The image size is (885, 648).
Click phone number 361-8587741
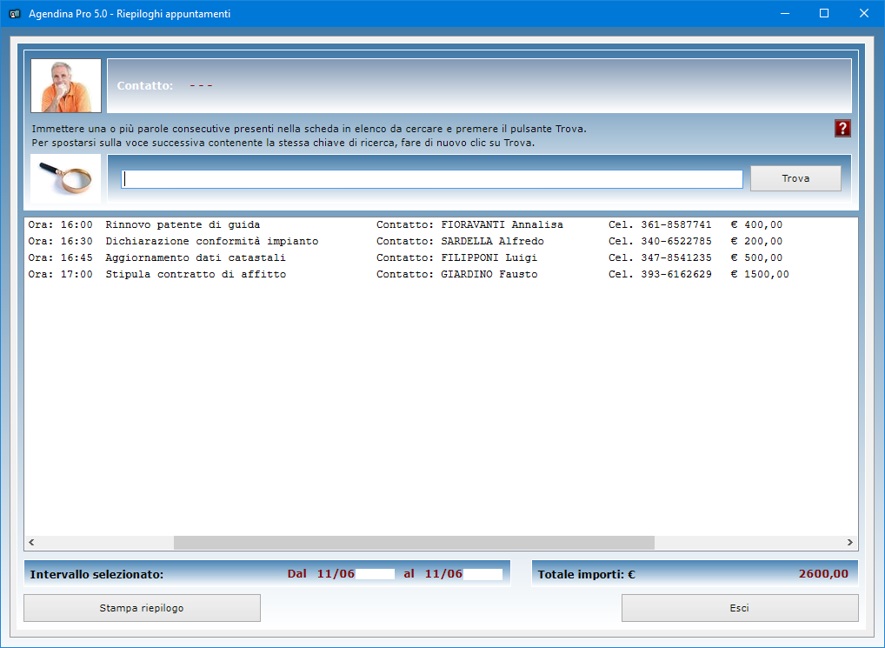click(676, 225)
